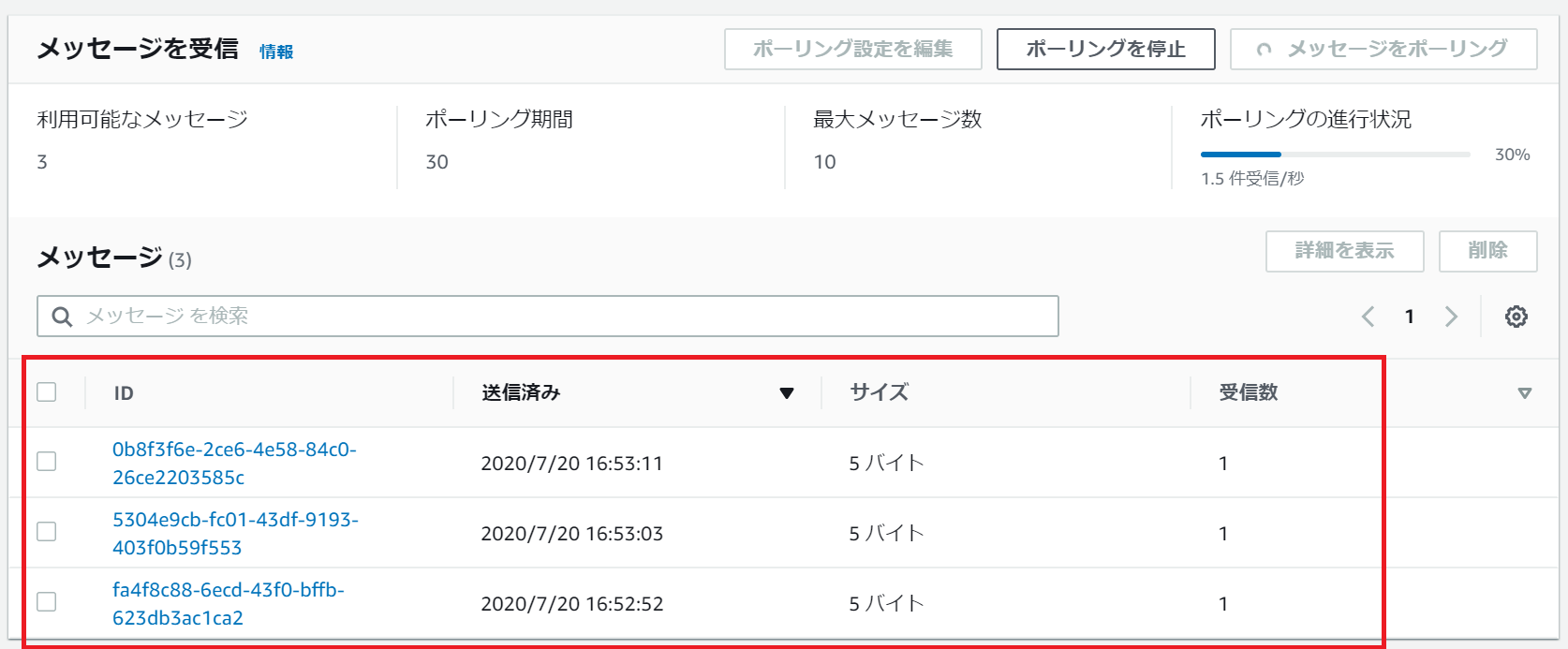
Task: Click the メッセージをポーリング button
Action: point(1383,49)
